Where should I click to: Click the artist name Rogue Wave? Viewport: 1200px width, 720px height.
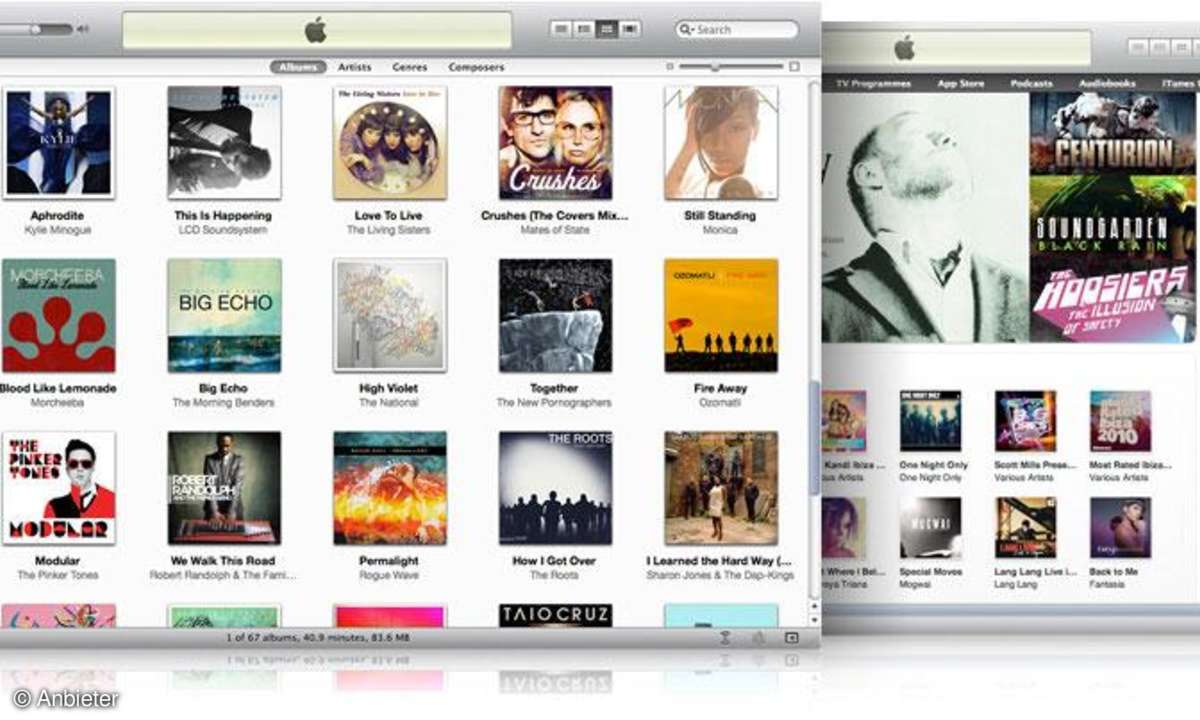(389, 576)
